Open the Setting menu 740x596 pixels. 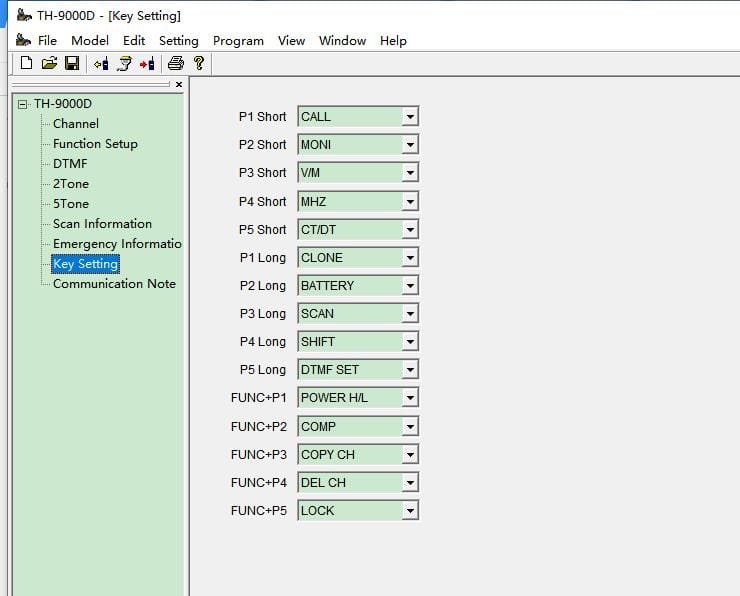point(179,41)
